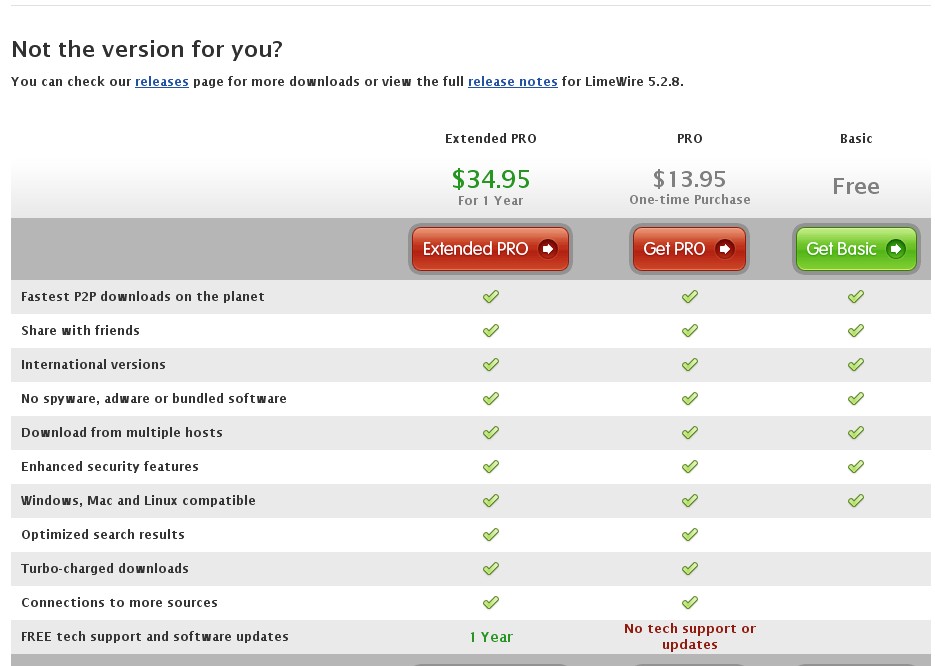Screen dimensions: 935x666
Task: Click the $13.95 price text
Action: coord(689,179)
